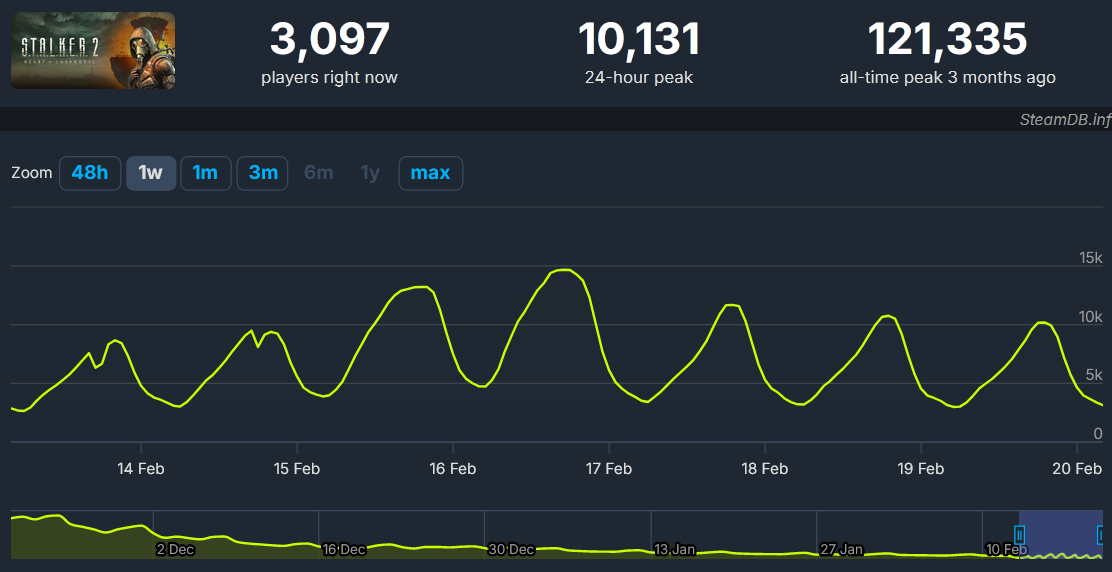Viewport: 1112px width, 572px height.
Task: Click the 15 Feb axis label
Action: (296, 469)
